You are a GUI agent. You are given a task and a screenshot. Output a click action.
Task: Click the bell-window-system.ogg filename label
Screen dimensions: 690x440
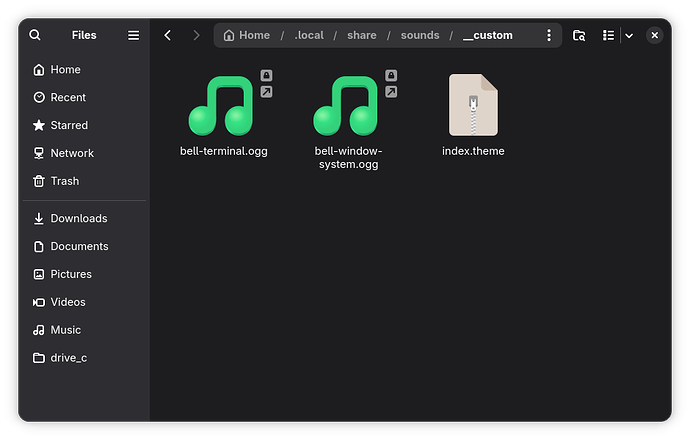click(x=349, y=158)
